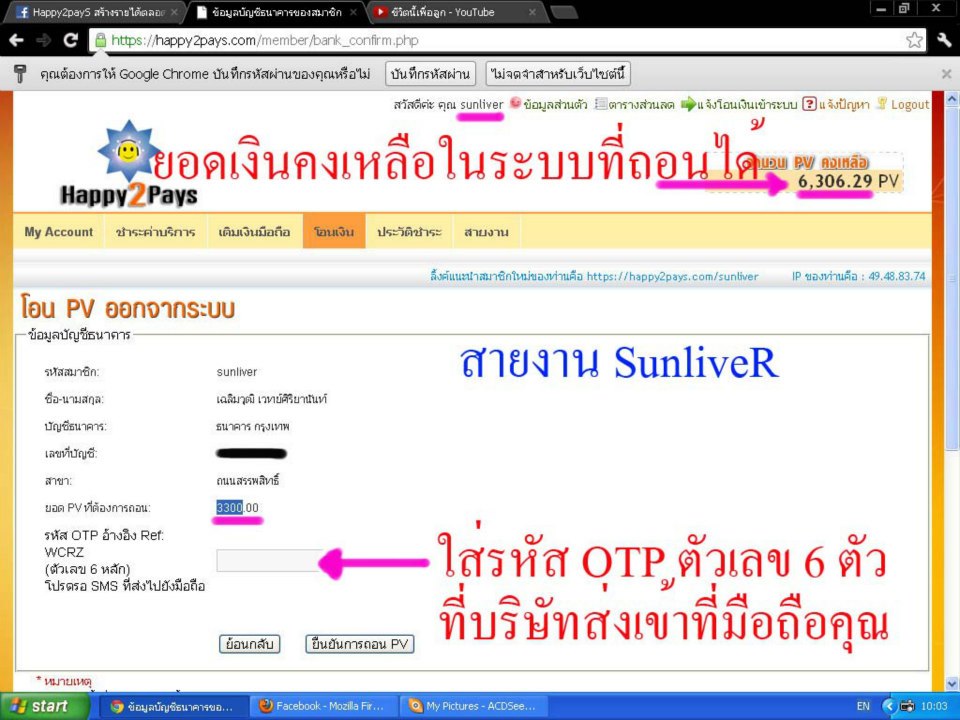960x720 pixels.
Task: Open แจ้งโอนเงินเข้าระบบ link
Action: point(740,104)
